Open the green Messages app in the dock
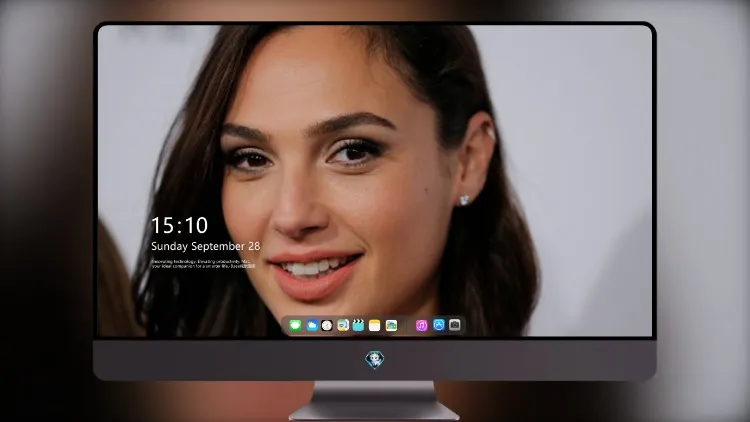 [295, 325]
